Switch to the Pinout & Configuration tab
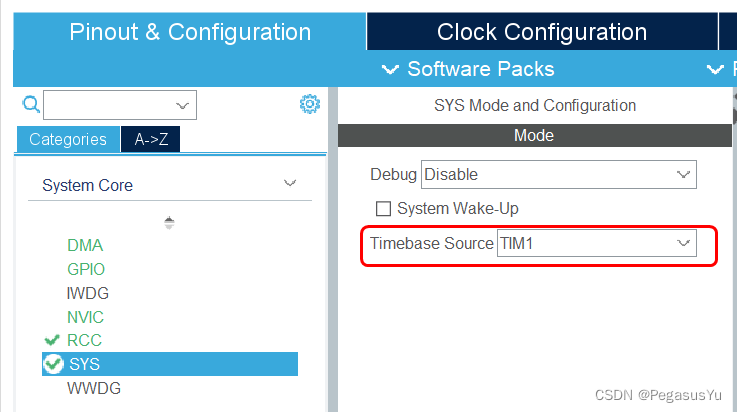 [x=190, y=32]
